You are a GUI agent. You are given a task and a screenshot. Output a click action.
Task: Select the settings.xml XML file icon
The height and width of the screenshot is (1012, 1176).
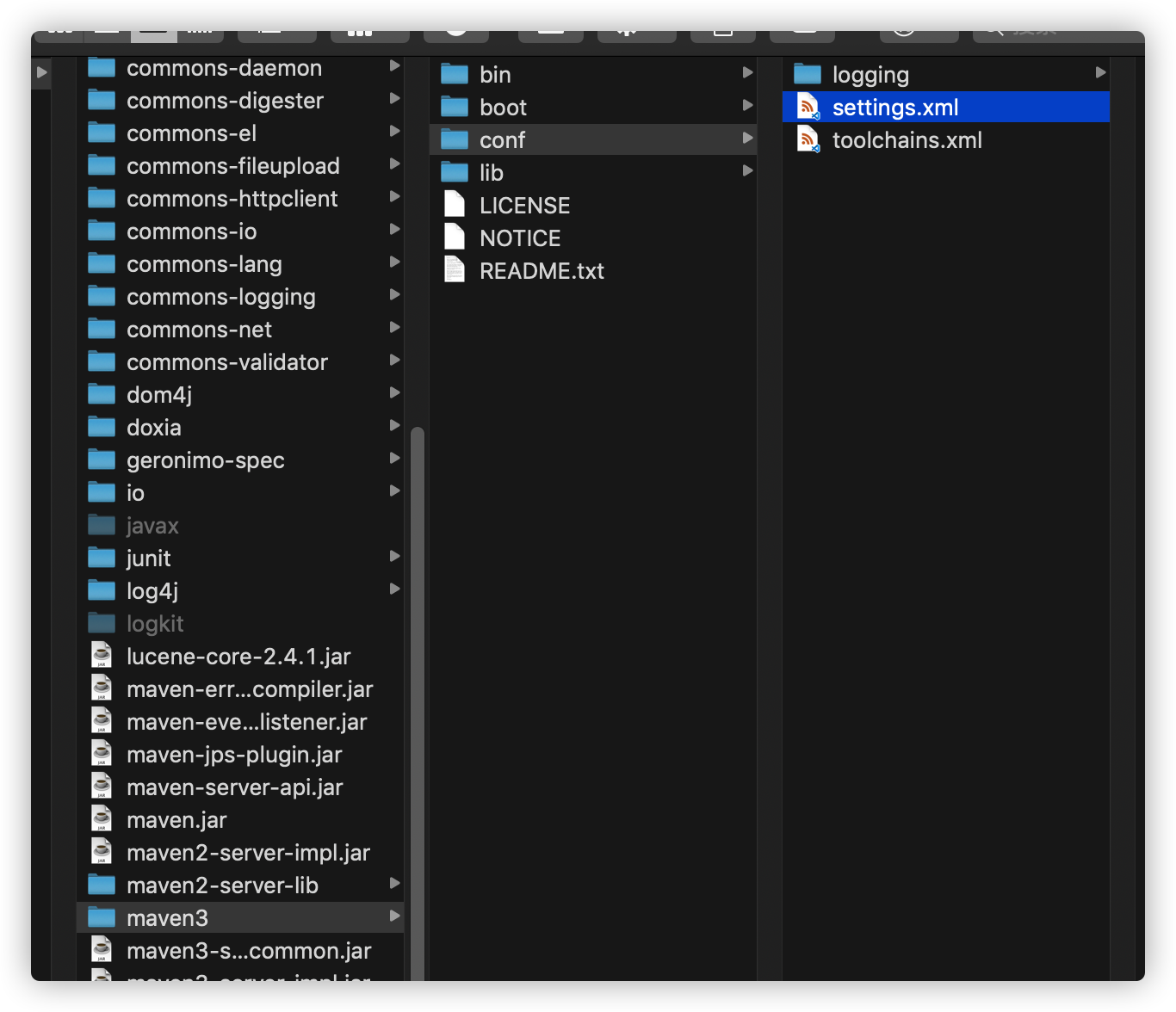807,107
